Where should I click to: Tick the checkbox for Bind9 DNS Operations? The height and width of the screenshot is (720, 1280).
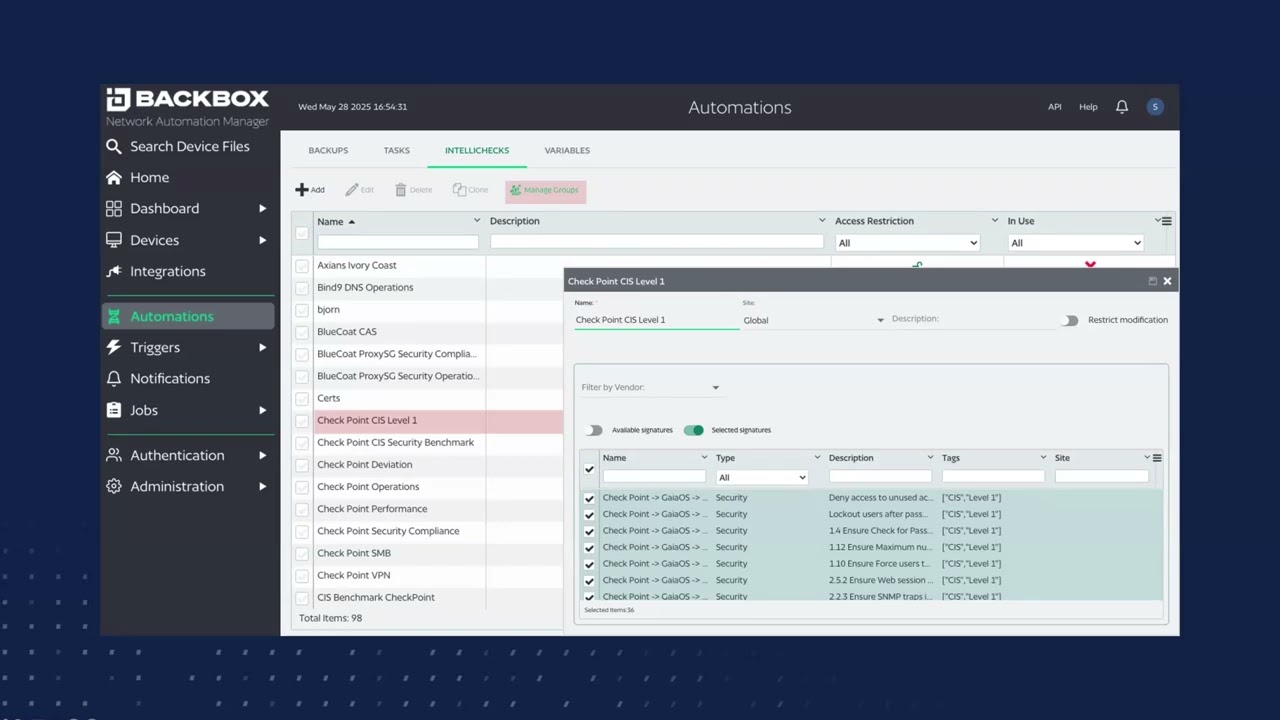click(x=302, y=288)
